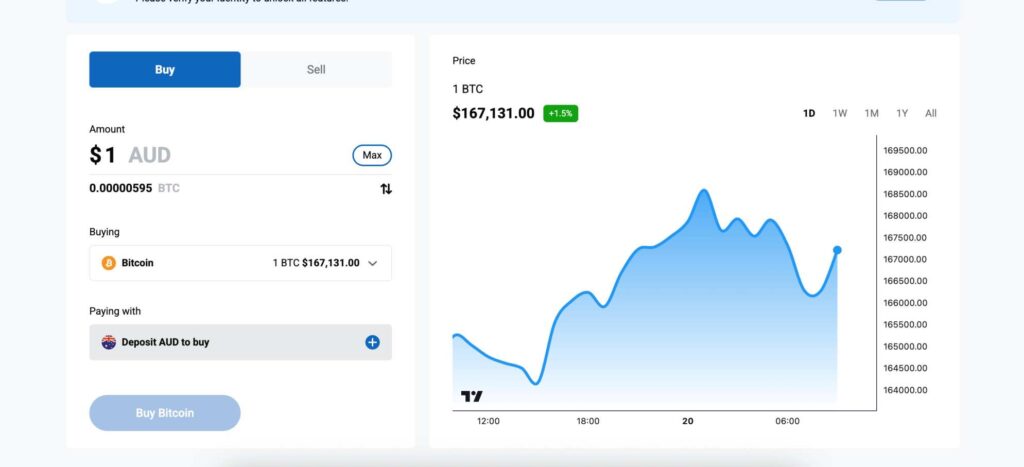1024x467 pixels.
Task: Click the 18:00 time axis label
Action: [588, 421]
